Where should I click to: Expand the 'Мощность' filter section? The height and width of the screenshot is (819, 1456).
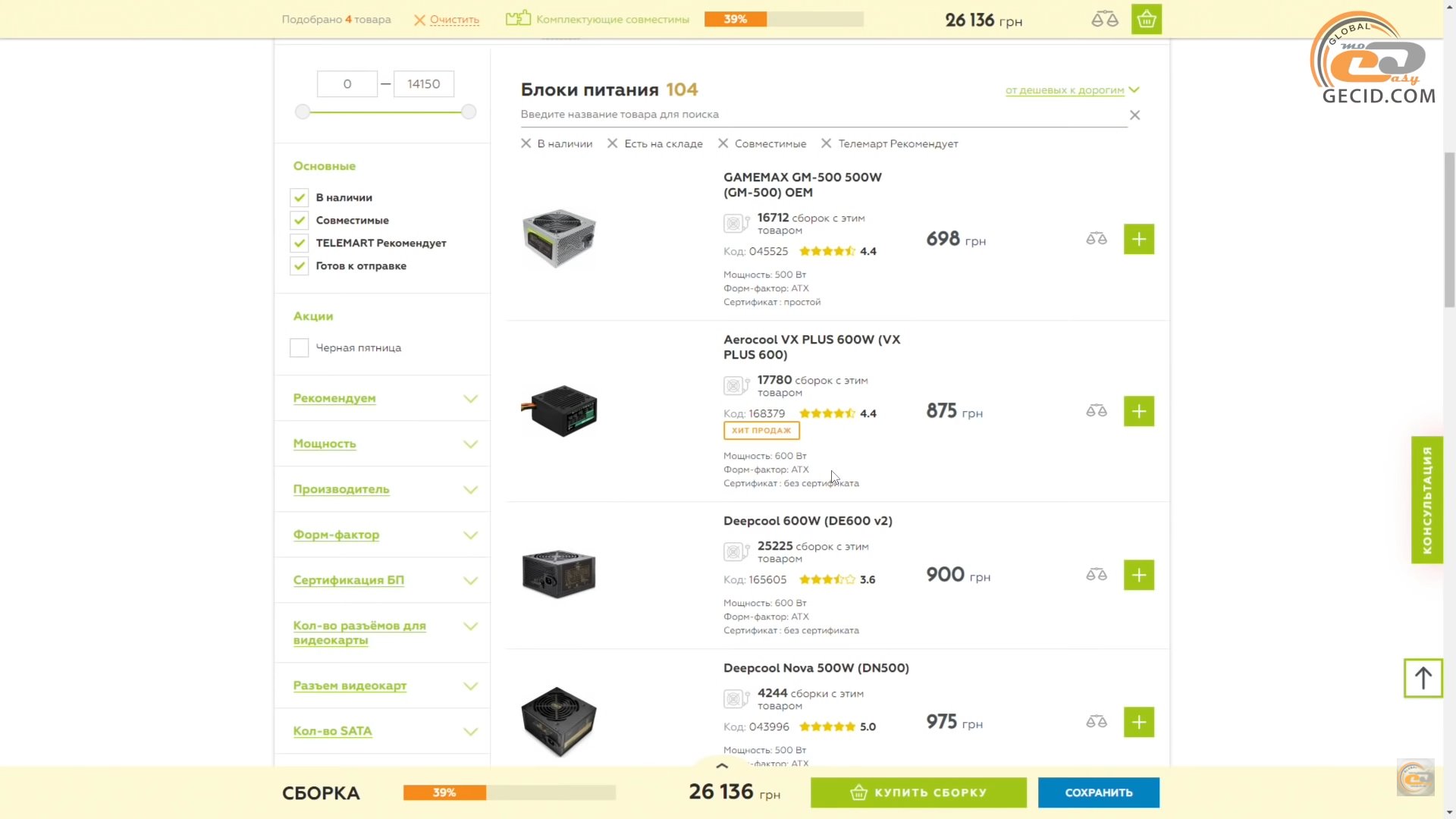click(385, 444)
